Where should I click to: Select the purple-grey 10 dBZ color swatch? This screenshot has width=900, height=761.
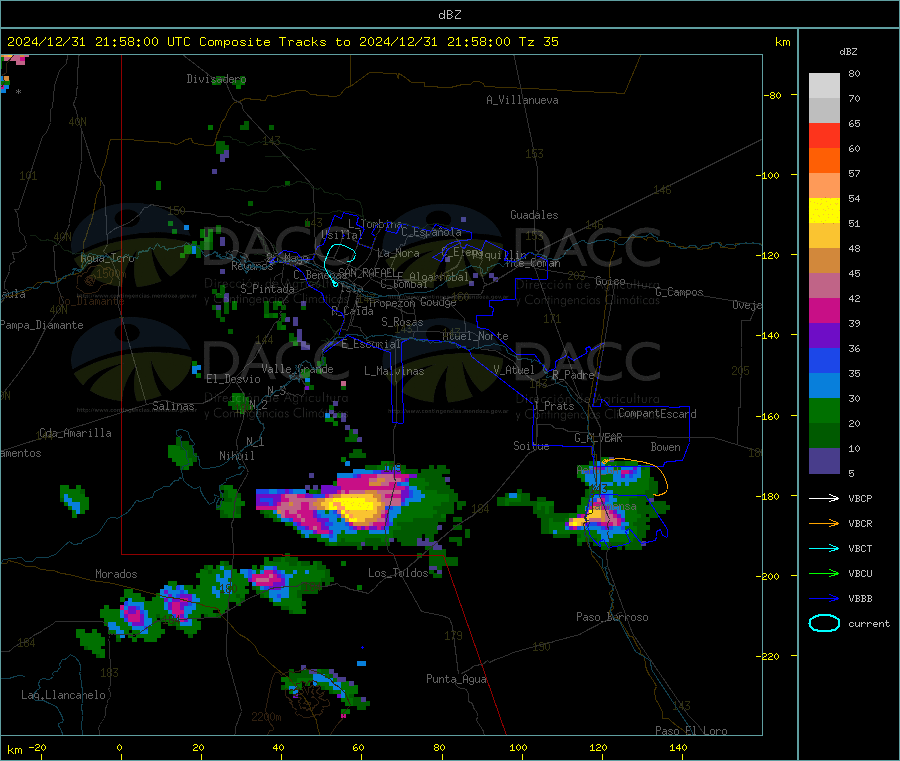824,460
